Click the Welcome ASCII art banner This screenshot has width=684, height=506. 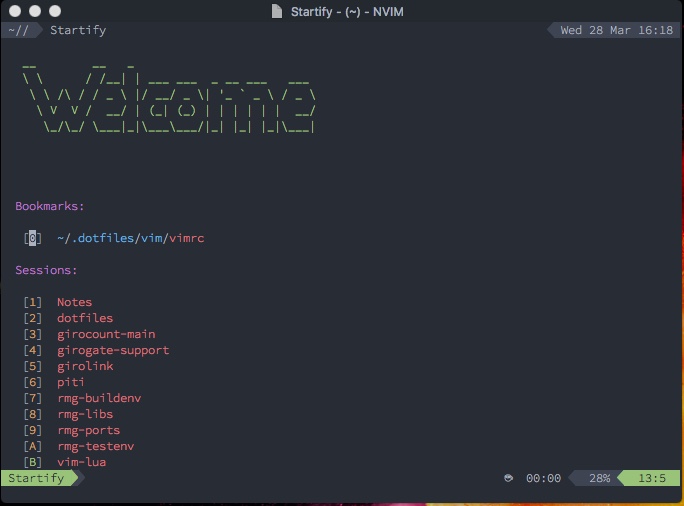tap(168, 99)
